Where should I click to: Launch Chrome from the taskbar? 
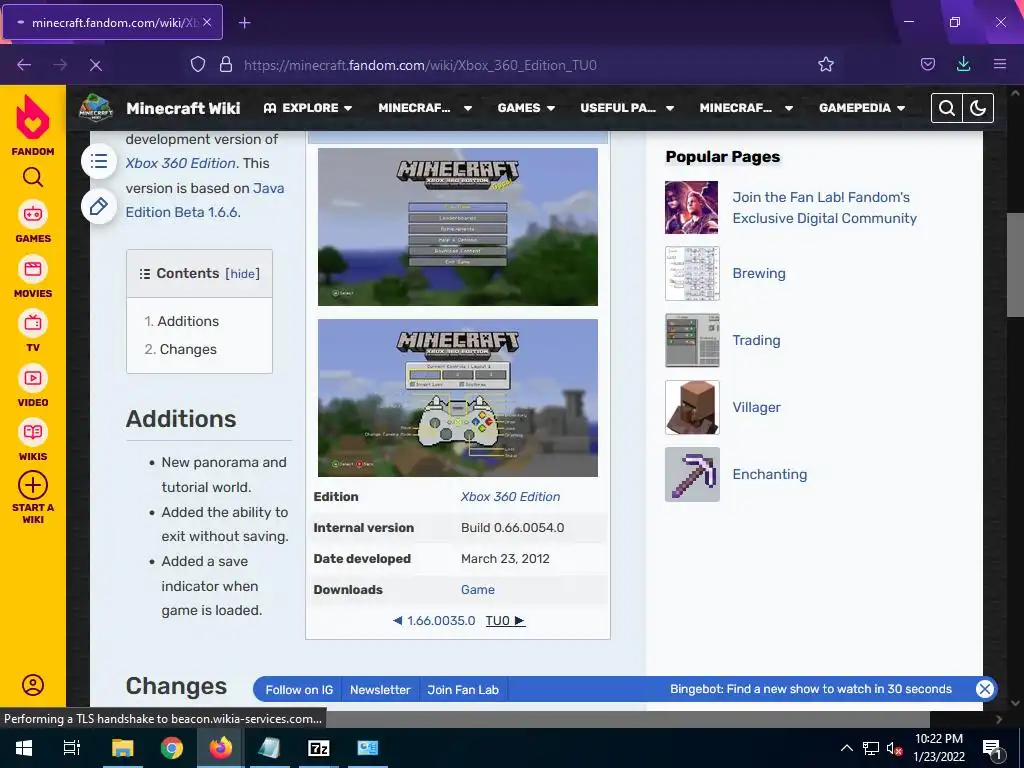pos(172,748)
